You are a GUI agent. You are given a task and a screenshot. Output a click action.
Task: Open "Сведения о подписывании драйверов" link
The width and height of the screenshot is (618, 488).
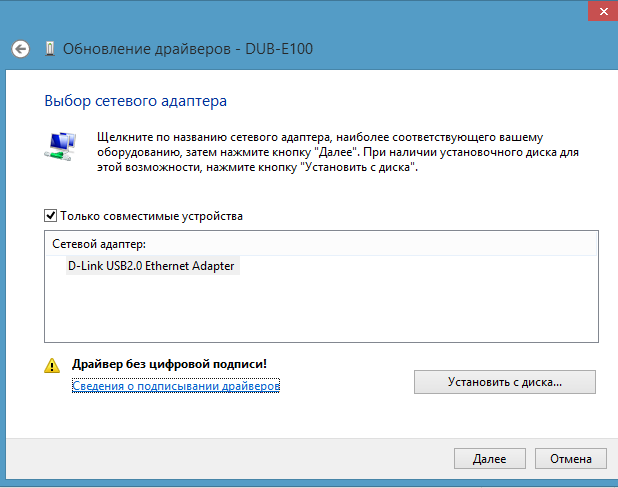pyautogui.click(x=176, y=385)
